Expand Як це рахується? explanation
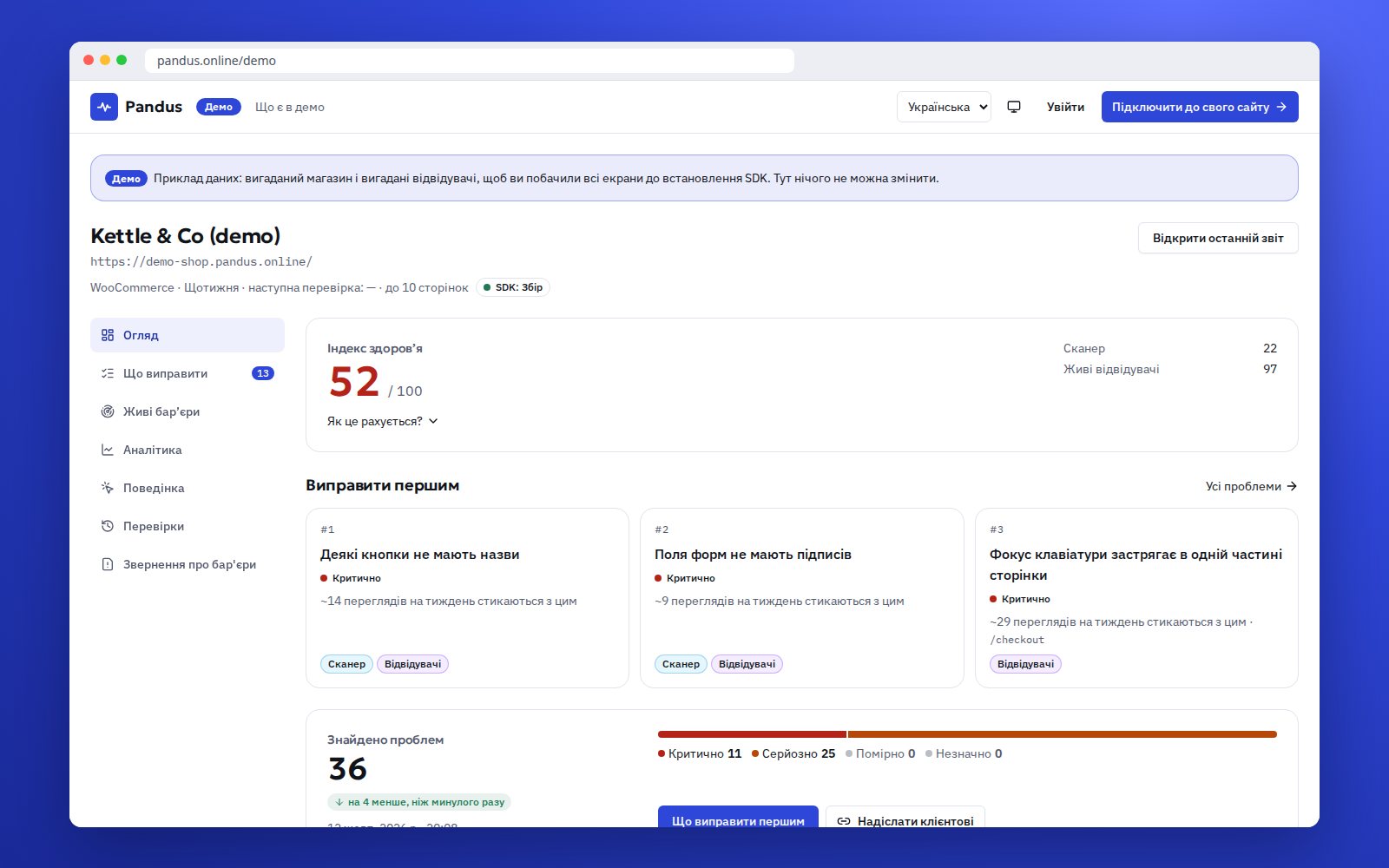 tap(383, 421)
